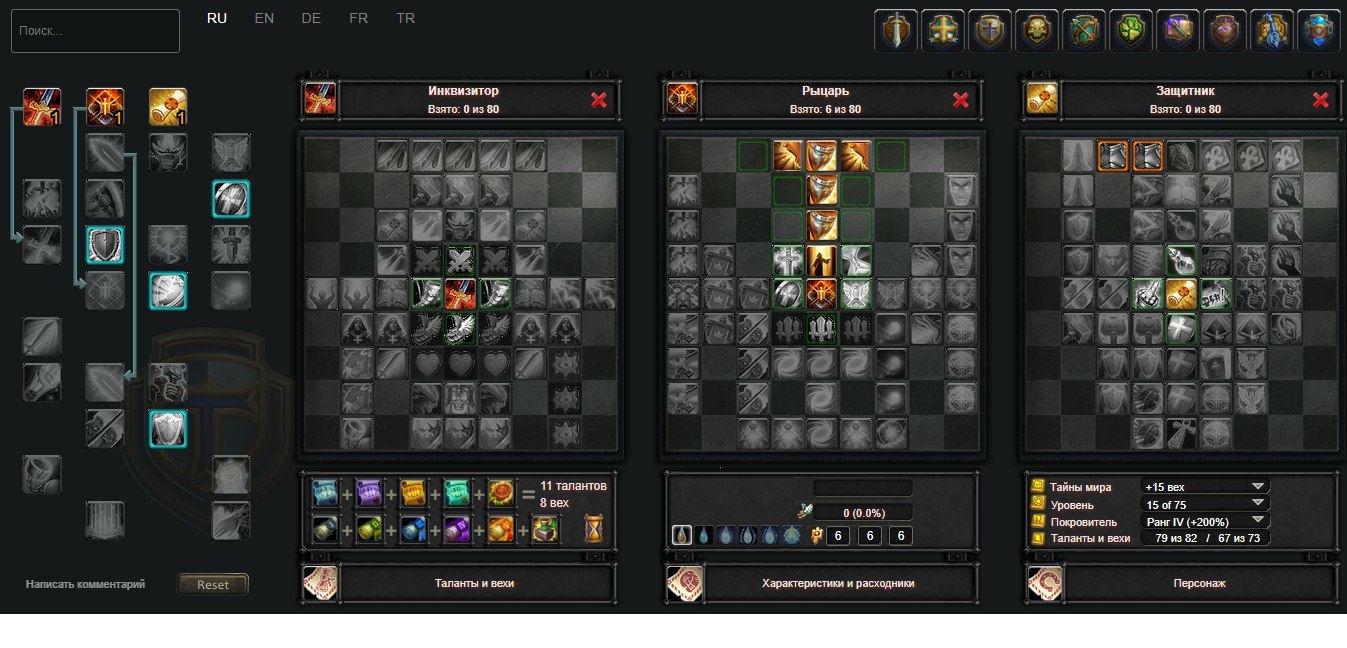Image resolution: width=1347 pixels, height=648 pixels.
Task: Select the sword shield class icon
Action: click(x=895, y=30)
